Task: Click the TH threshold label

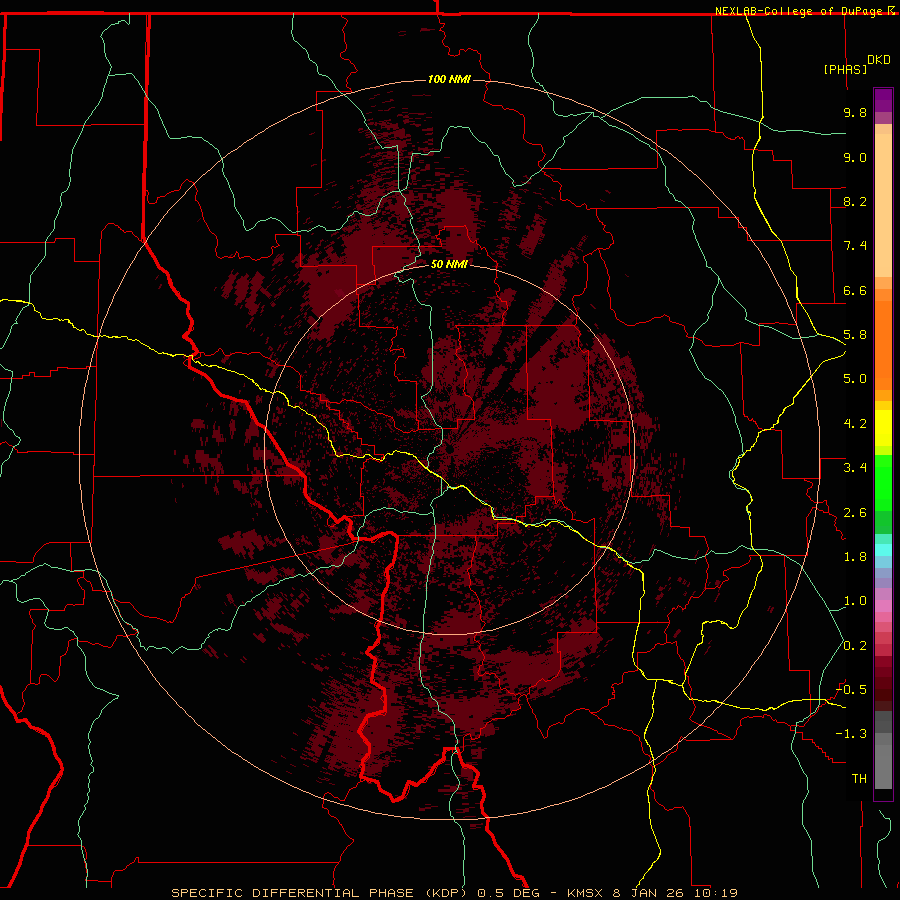Action: [859, 779]
